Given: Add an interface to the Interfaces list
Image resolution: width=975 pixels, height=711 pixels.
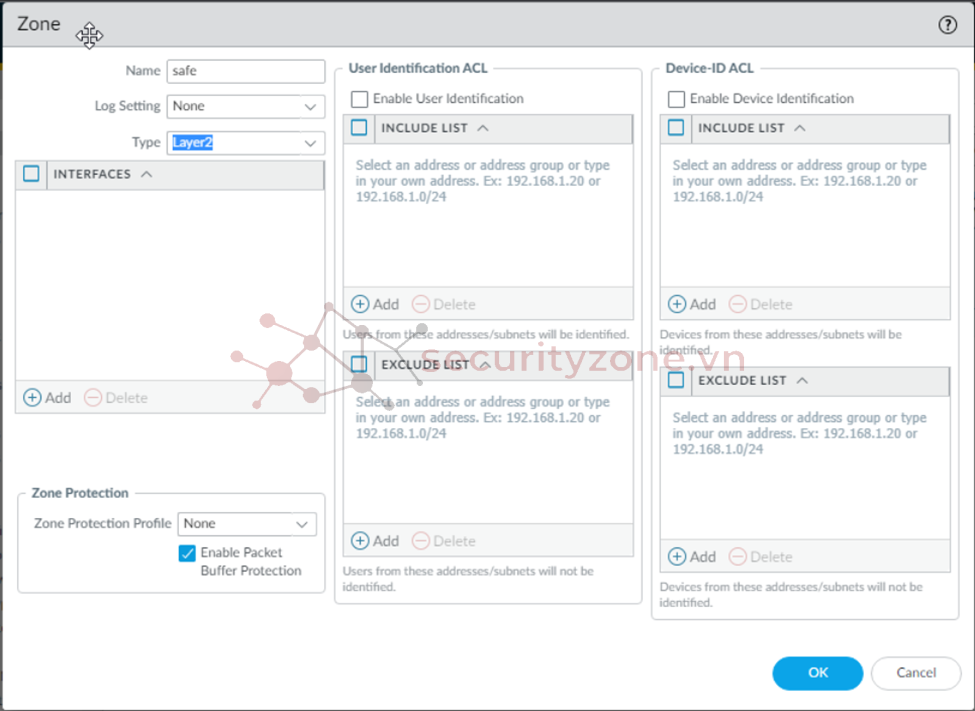Looking at the screenshot, I should pos(47,398).
